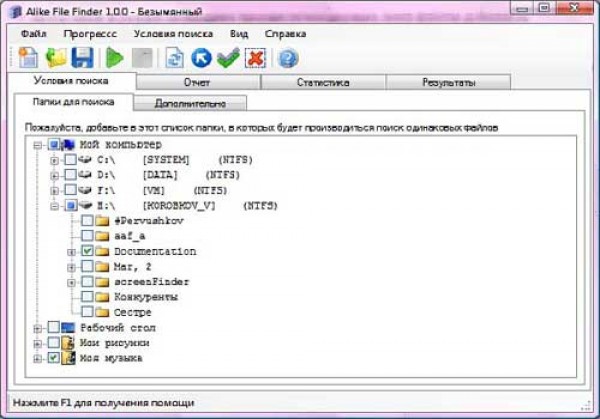Select the Мои рисунки tree row
Image resolution: width=600 pixels, height=419 pixels.
coord(114,343)
